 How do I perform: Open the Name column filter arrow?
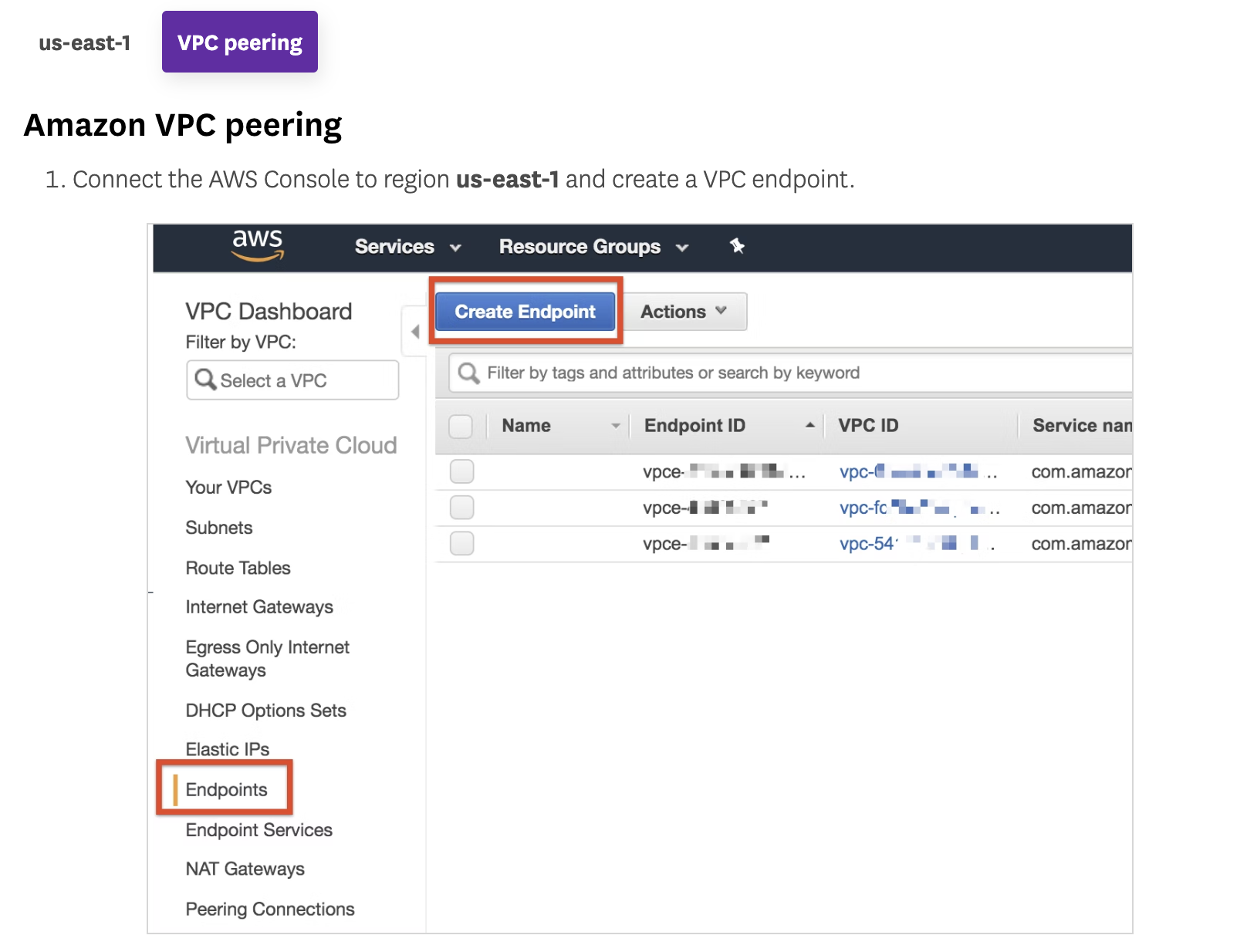point(615,426)
